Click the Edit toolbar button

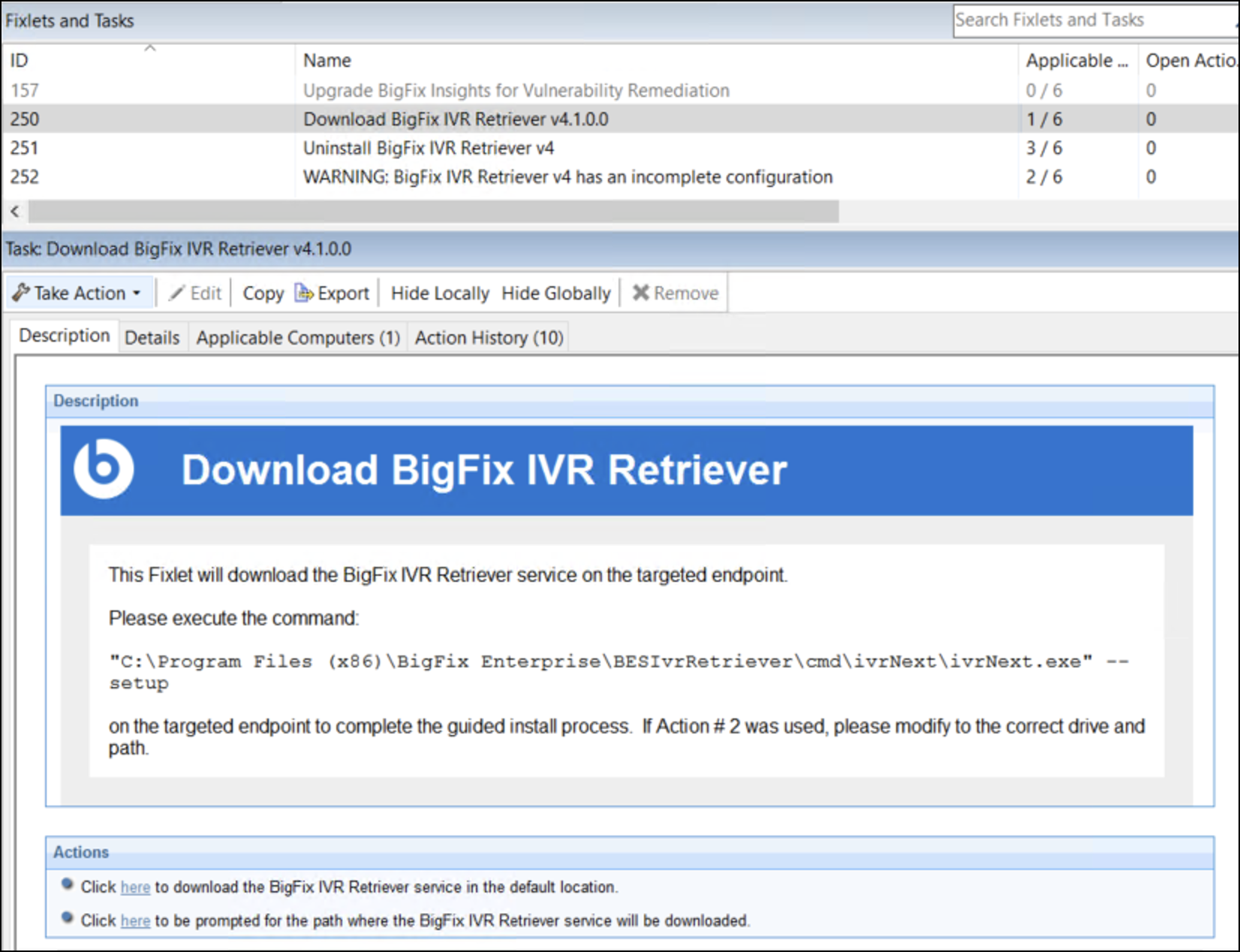pos(195,293)
